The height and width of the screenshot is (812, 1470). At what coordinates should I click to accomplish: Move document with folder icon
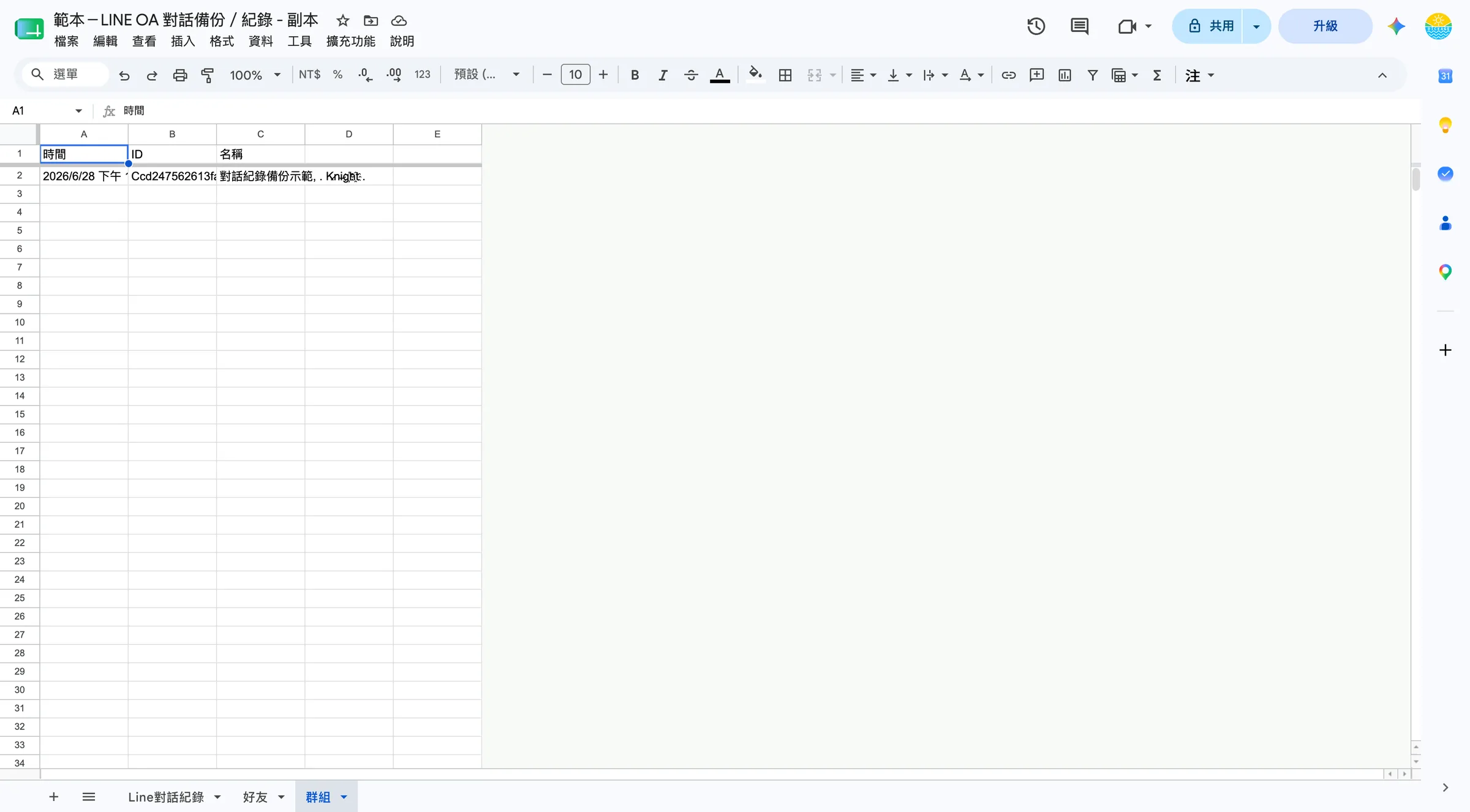tap(371, 21)
